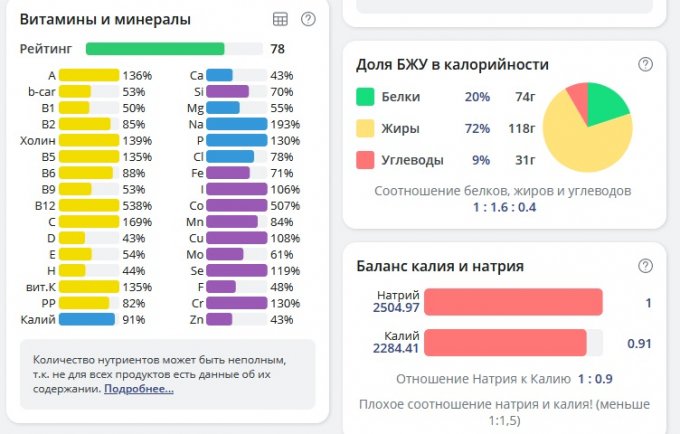
Task: Click the B12 vitamin bar showing 538%
Action: (88, 205)
